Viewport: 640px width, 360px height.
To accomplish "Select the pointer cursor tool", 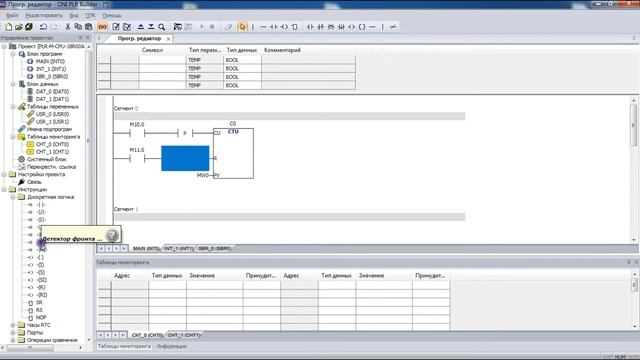I will 243,27.
